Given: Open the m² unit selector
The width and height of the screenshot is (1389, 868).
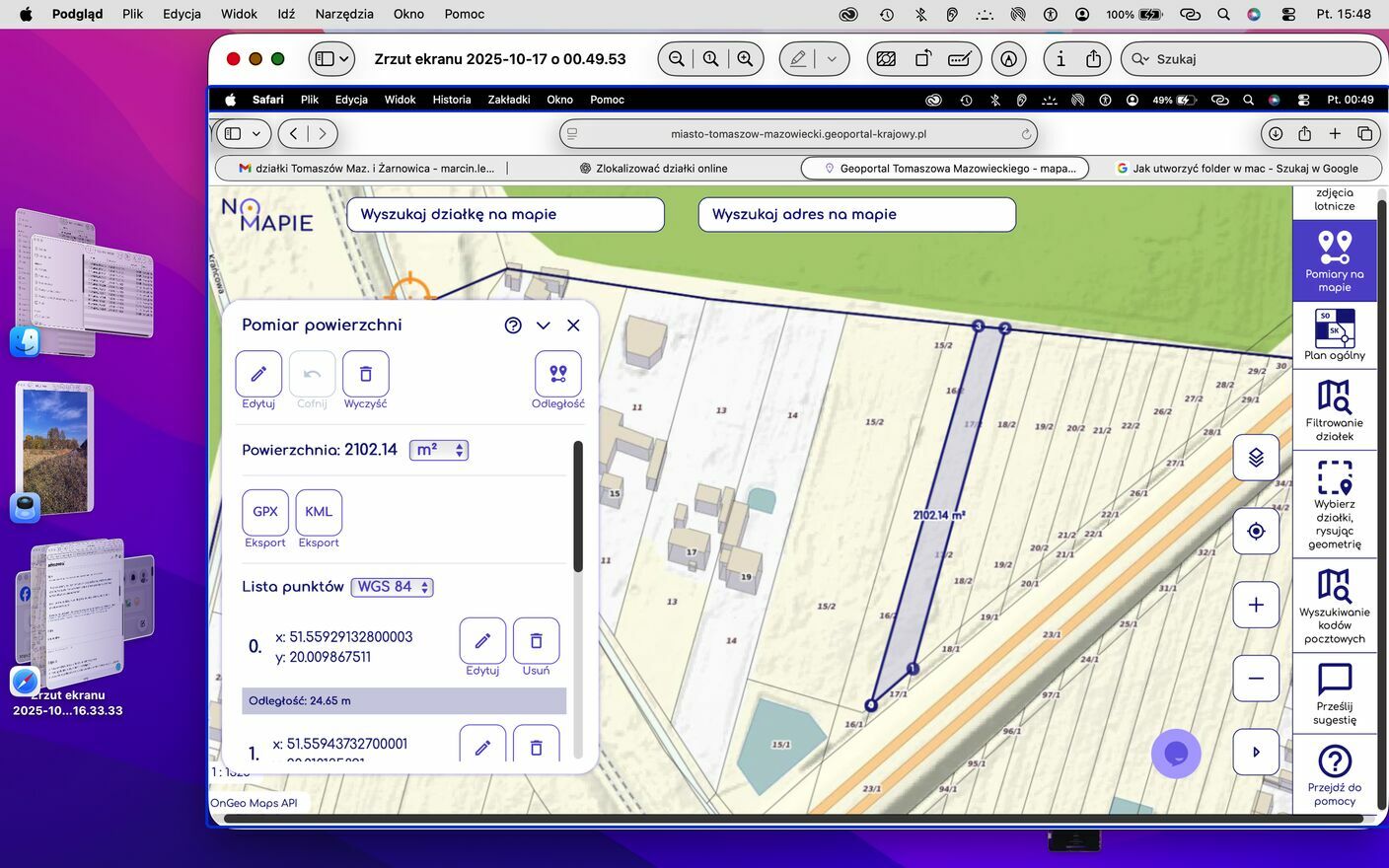Looking at the screenshot, I should click(439, 450).
